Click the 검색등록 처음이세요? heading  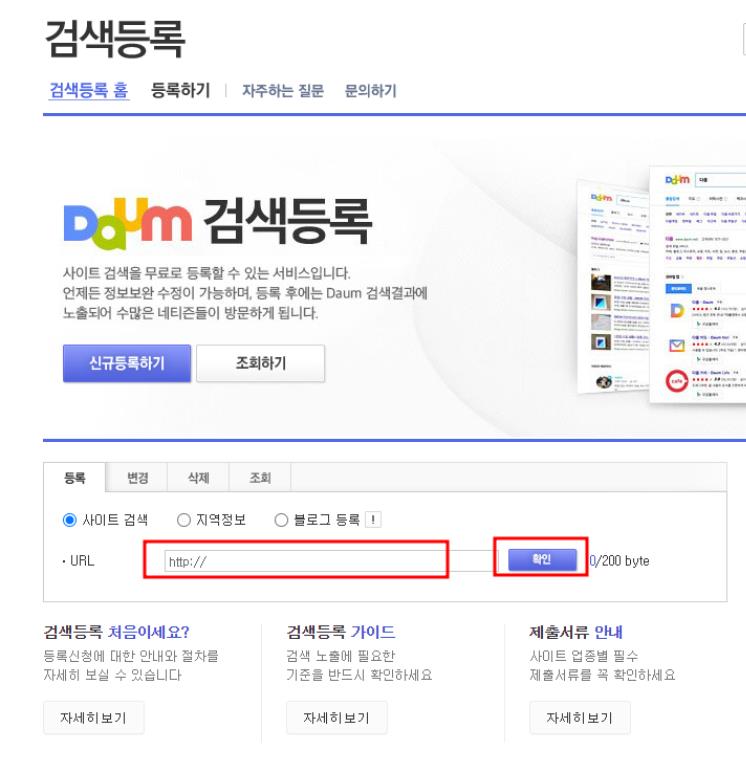coord(117,632)
